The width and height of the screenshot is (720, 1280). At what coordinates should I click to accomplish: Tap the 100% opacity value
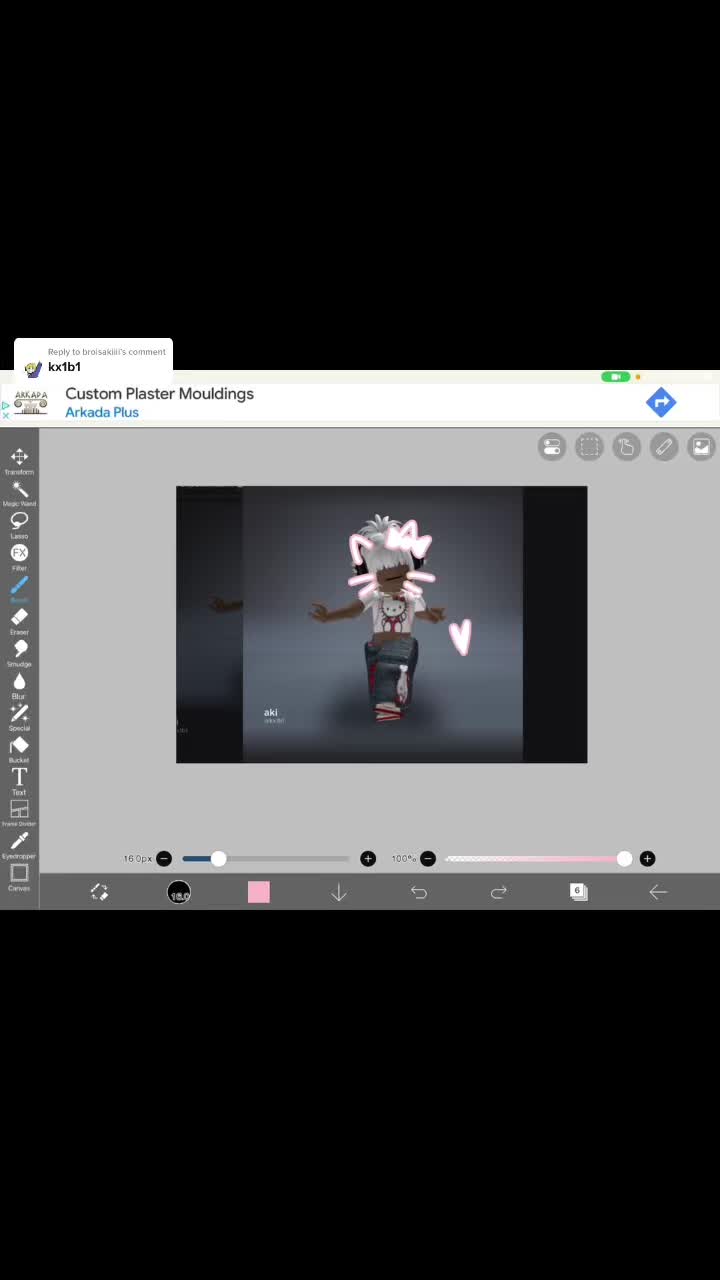(404, 859)
